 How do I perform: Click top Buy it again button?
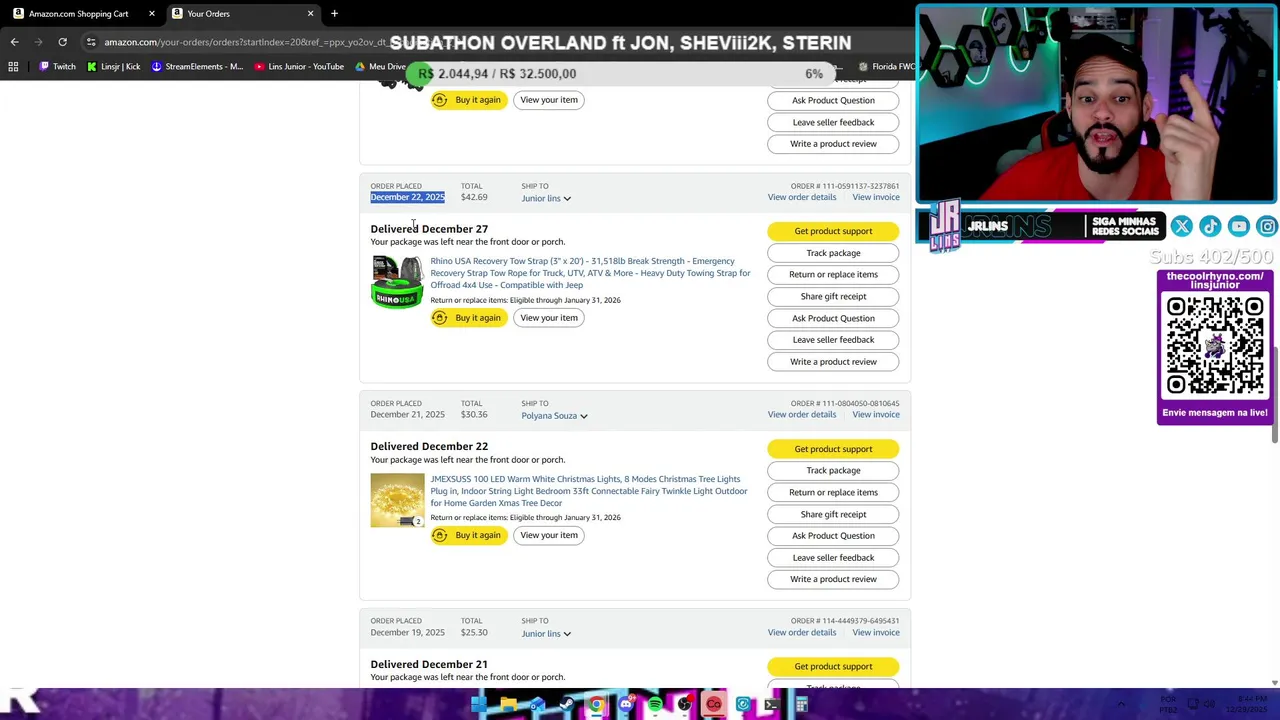click(x=467, y=100)
